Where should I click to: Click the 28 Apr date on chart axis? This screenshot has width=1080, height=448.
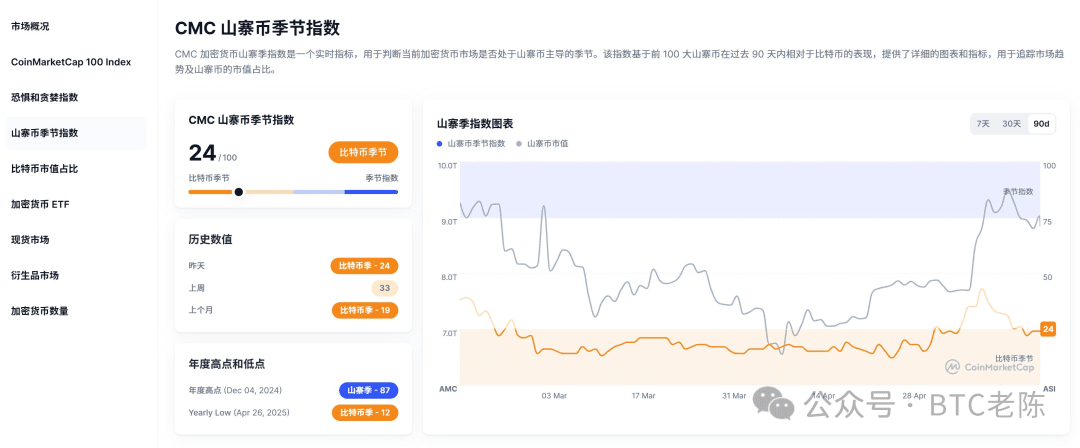915,396
